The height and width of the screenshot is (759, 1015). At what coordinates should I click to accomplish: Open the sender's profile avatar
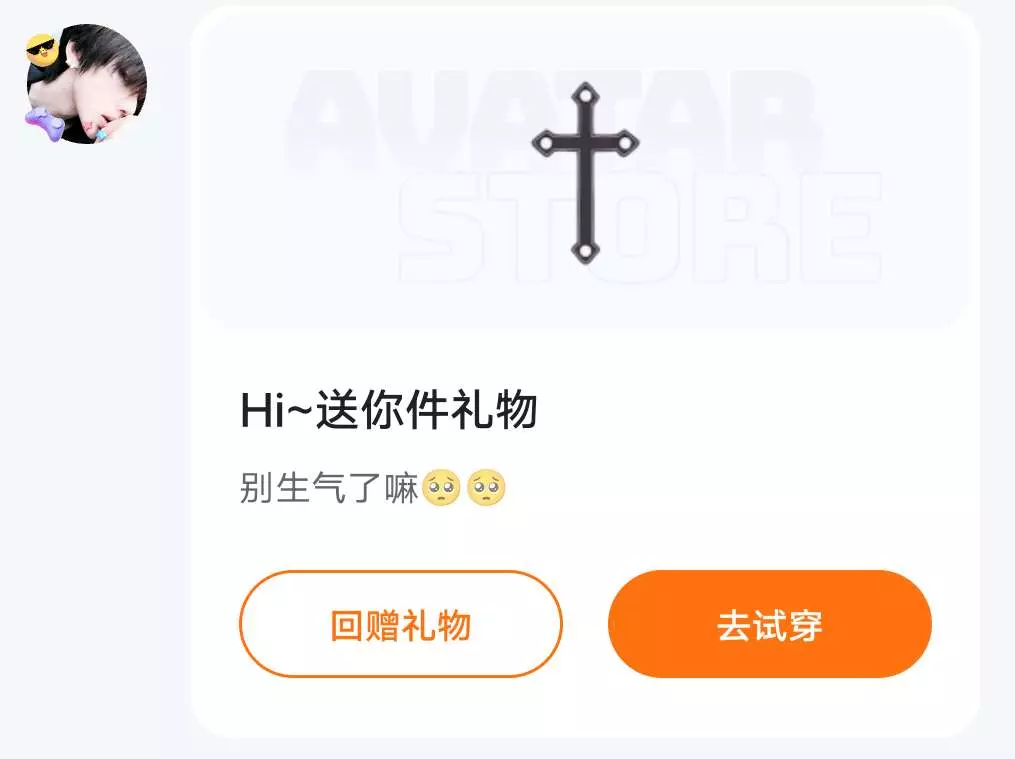pos(86,83)
